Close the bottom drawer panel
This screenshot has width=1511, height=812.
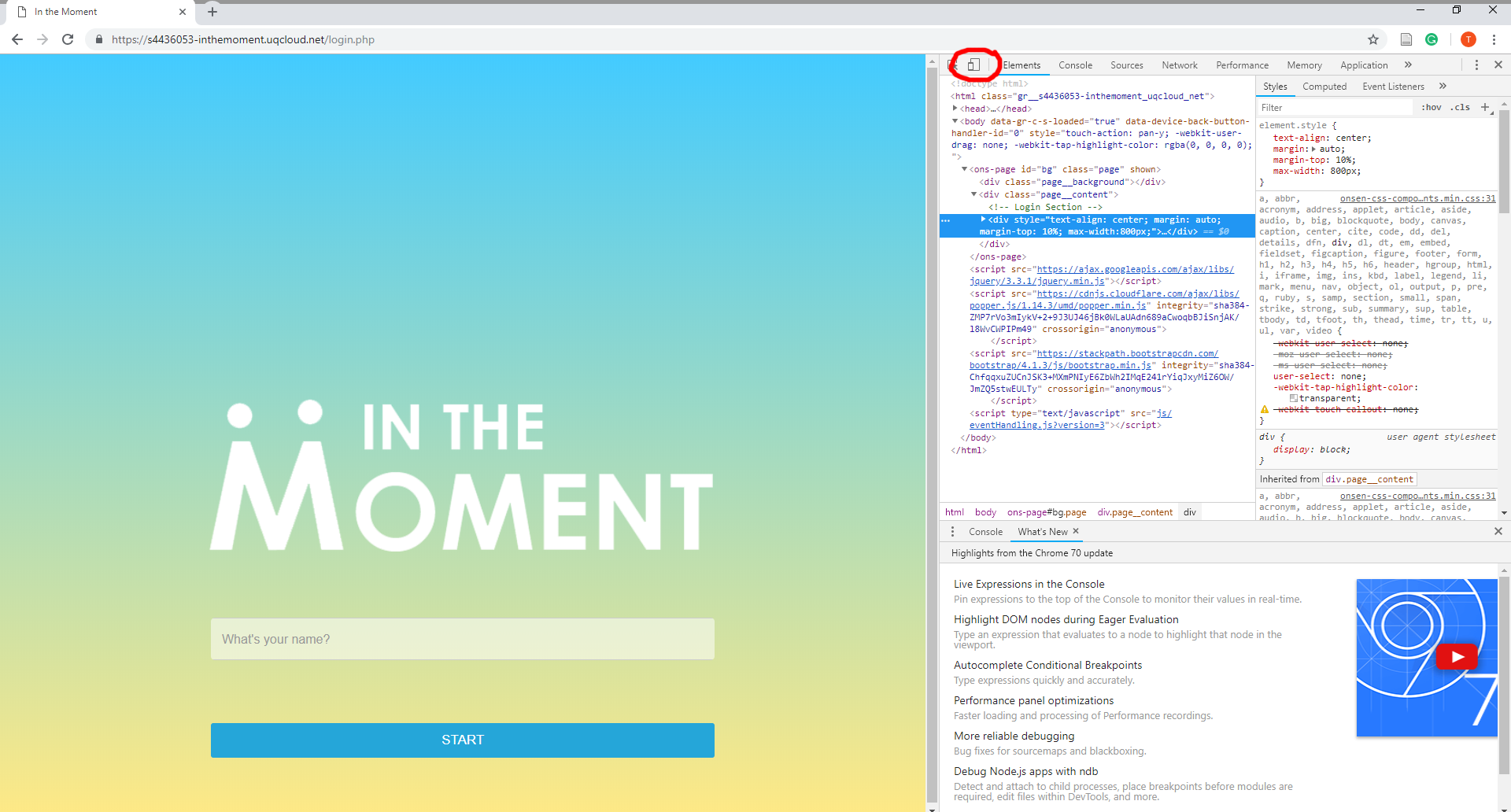1498,531
